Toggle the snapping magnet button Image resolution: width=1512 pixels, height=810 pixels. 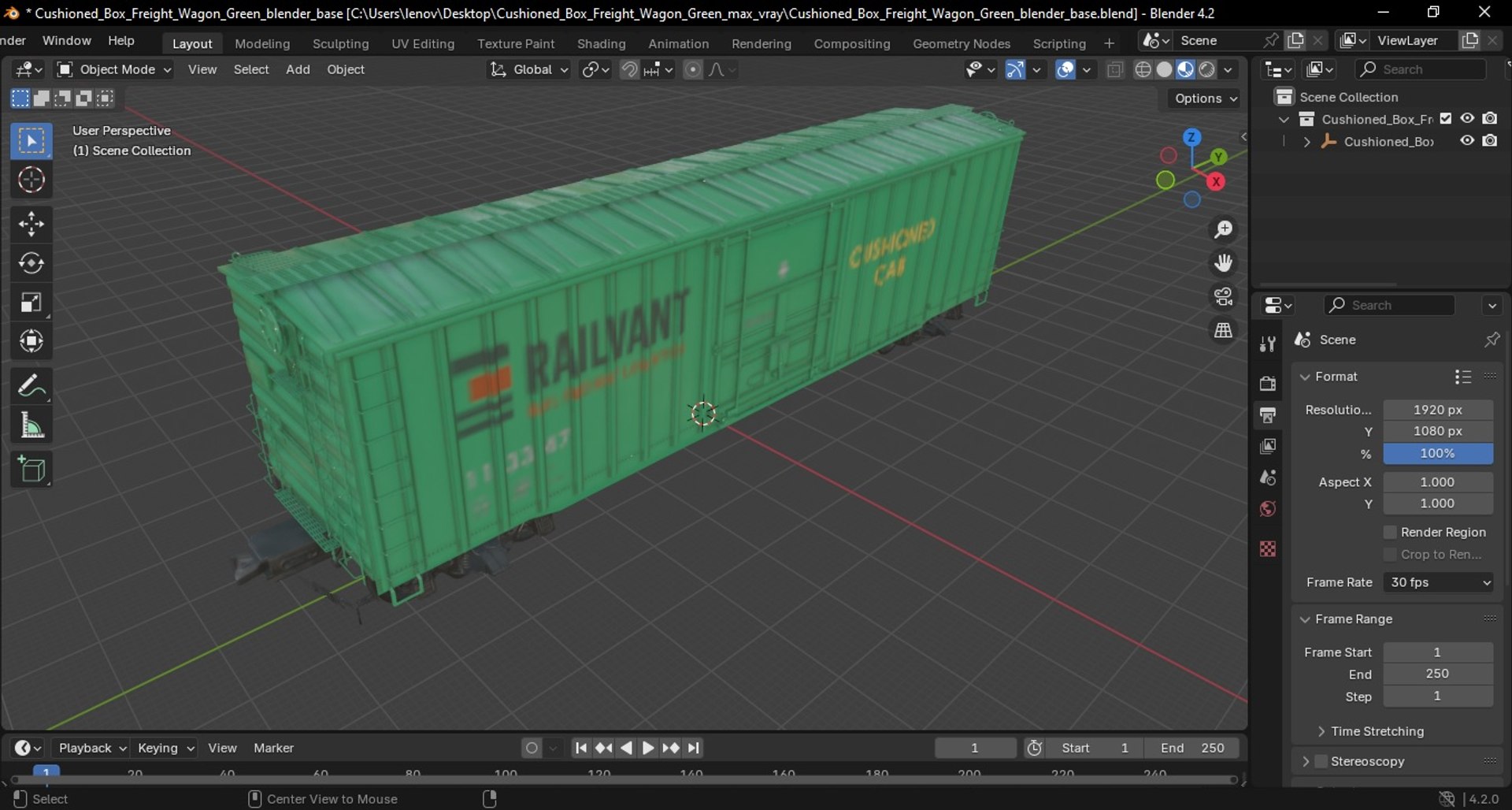[629, 69]
